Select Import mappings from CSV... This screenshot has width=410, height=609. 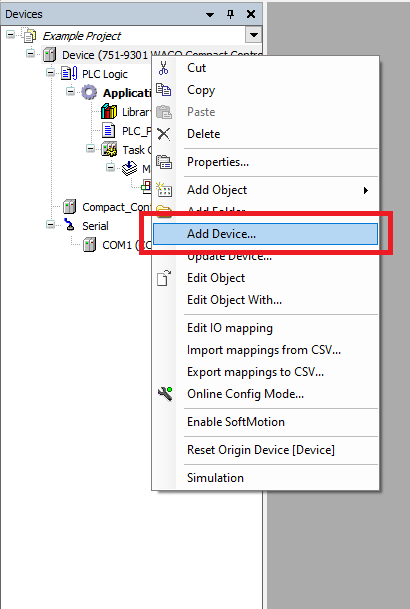click(x=264, y=350)
